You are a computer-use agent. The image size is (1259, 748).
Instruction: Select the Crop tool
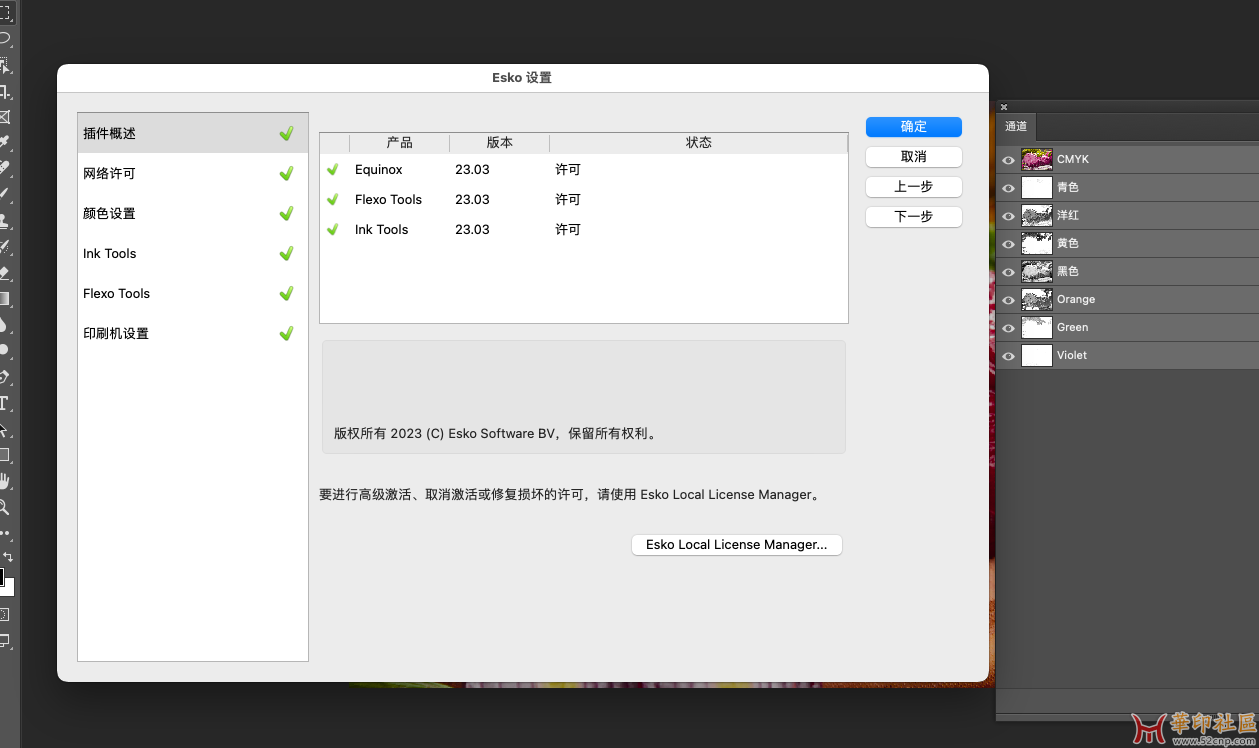pos(4,91)
